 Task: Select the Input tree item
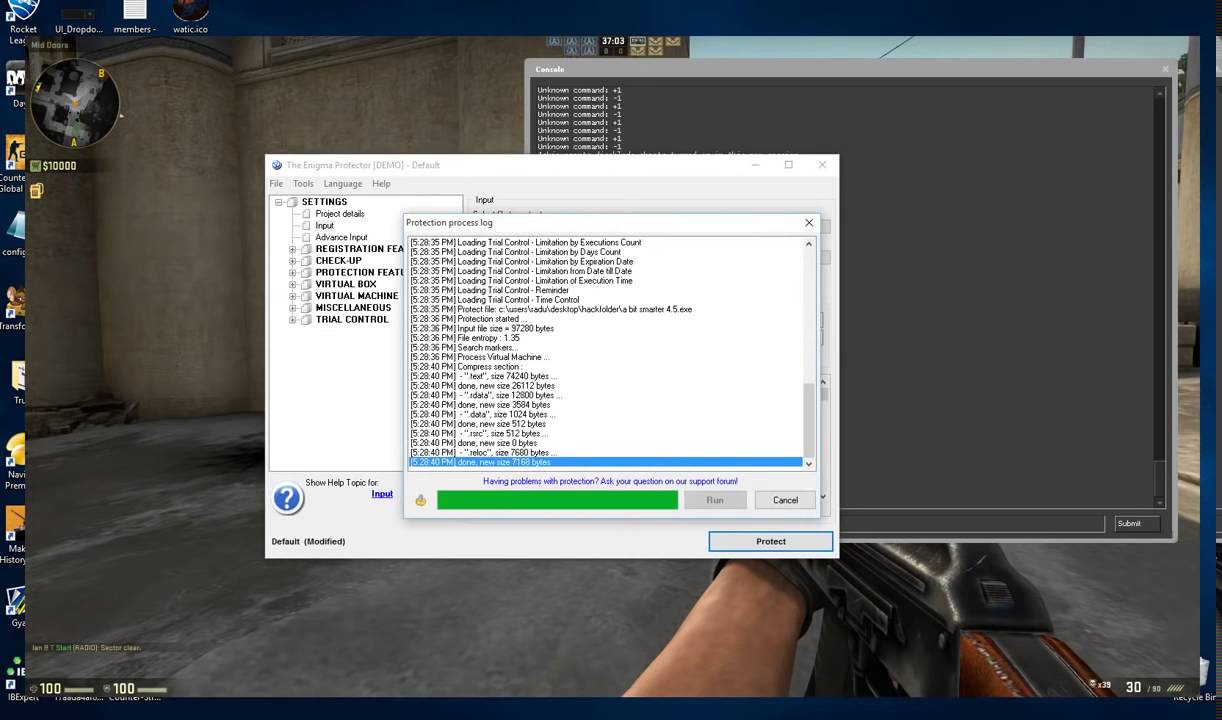[325, 226]
